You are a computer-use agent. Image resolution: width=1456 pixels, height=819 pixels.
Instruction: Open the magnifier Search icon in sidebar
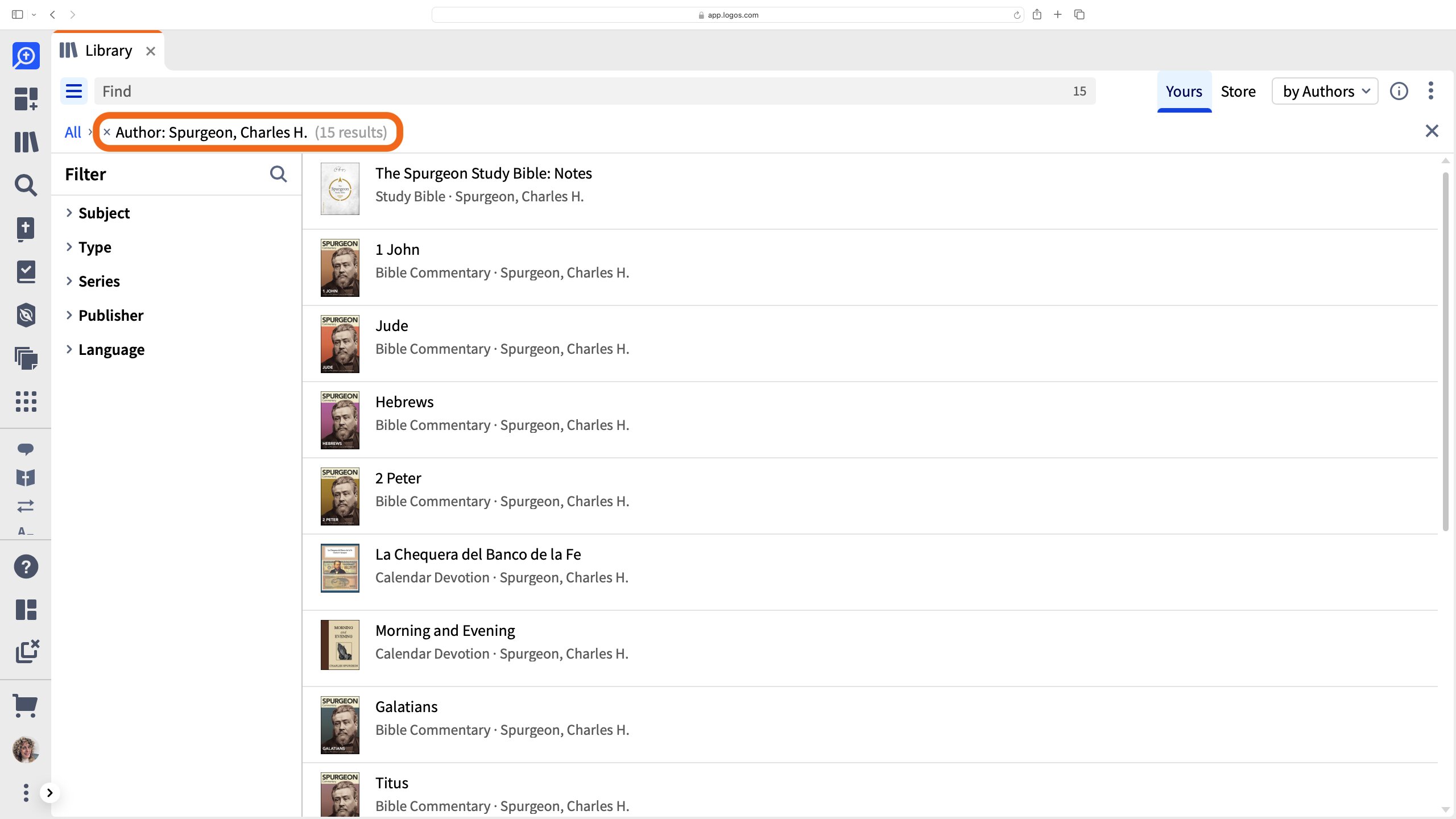(26, 185)
